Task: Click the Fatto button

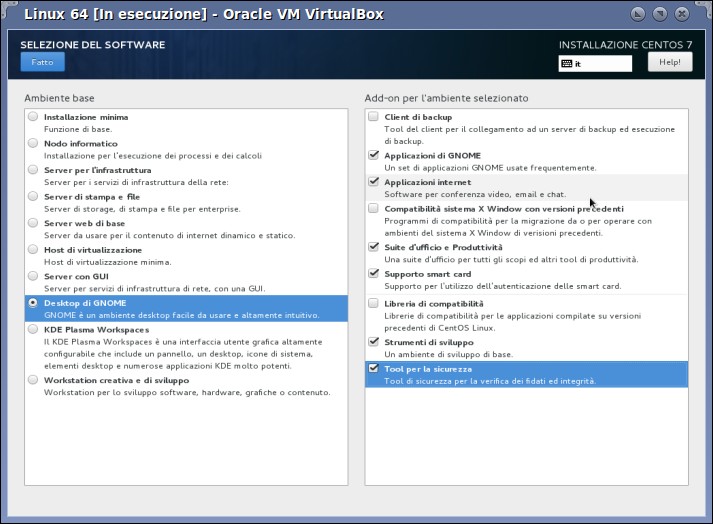Action: [42, 62]
